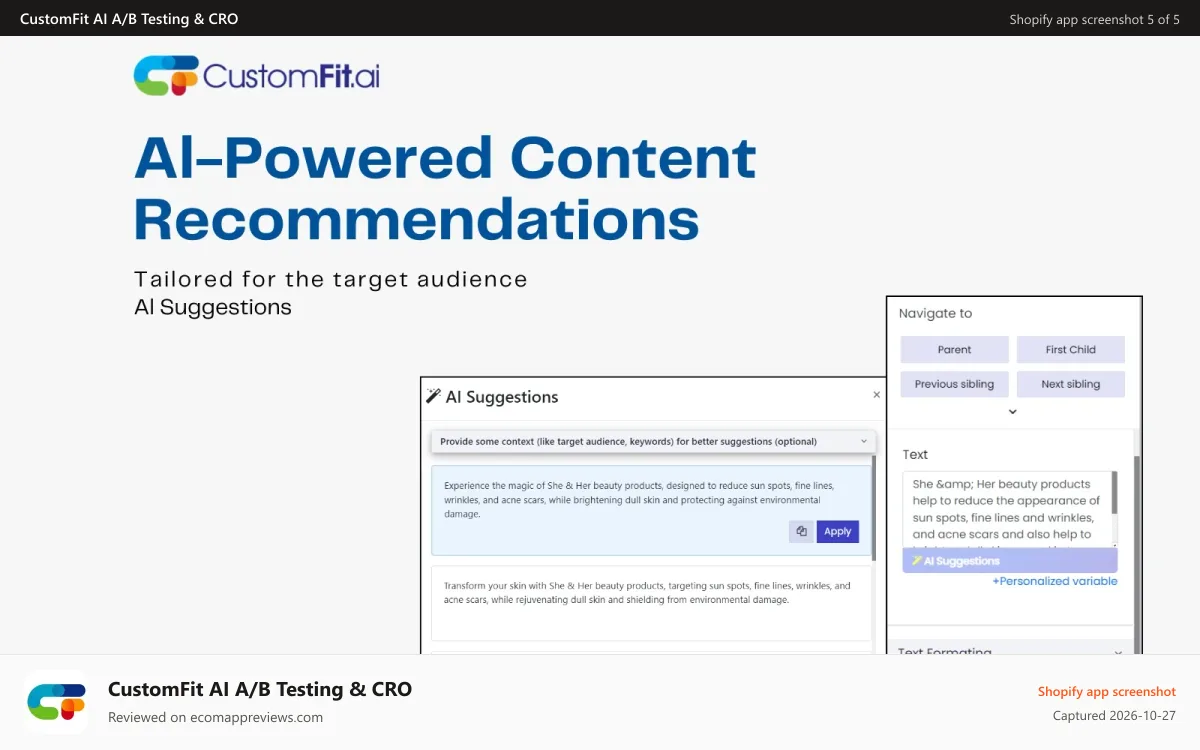Select the 'Transform your skin' suggestion card

click(651, 603)
